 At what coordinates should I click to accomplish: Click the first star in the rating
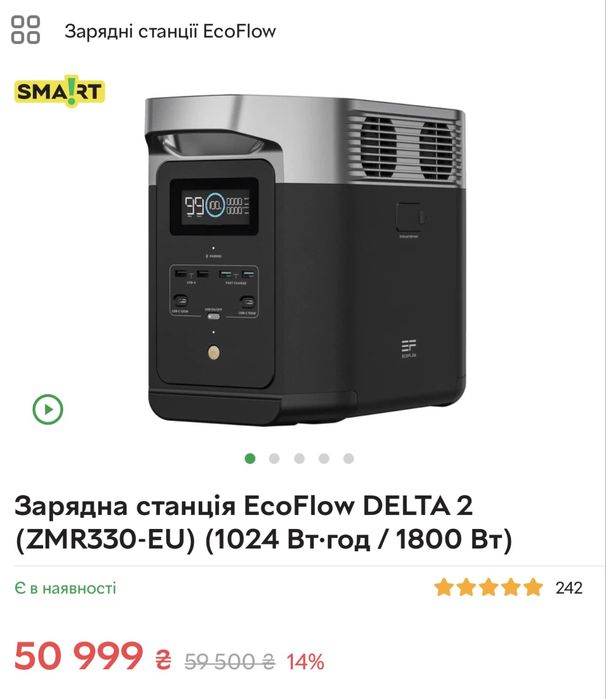tap(444, 588)
